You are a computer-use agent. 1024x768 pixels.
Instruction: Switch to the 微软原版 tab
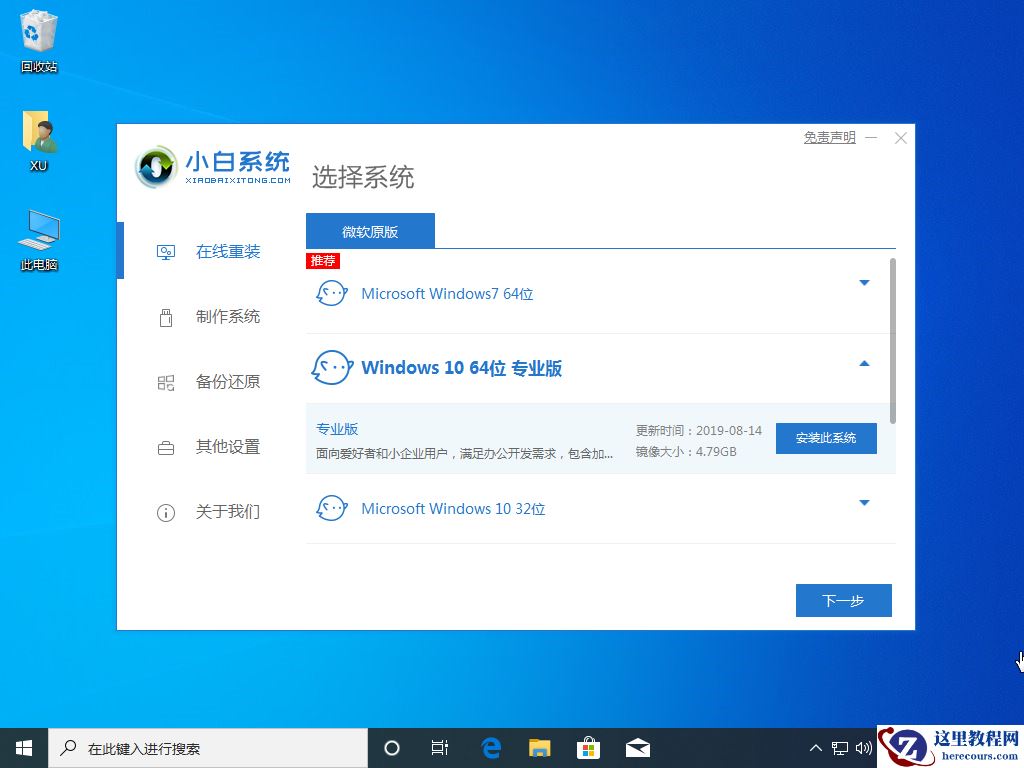tap(370, 230)
